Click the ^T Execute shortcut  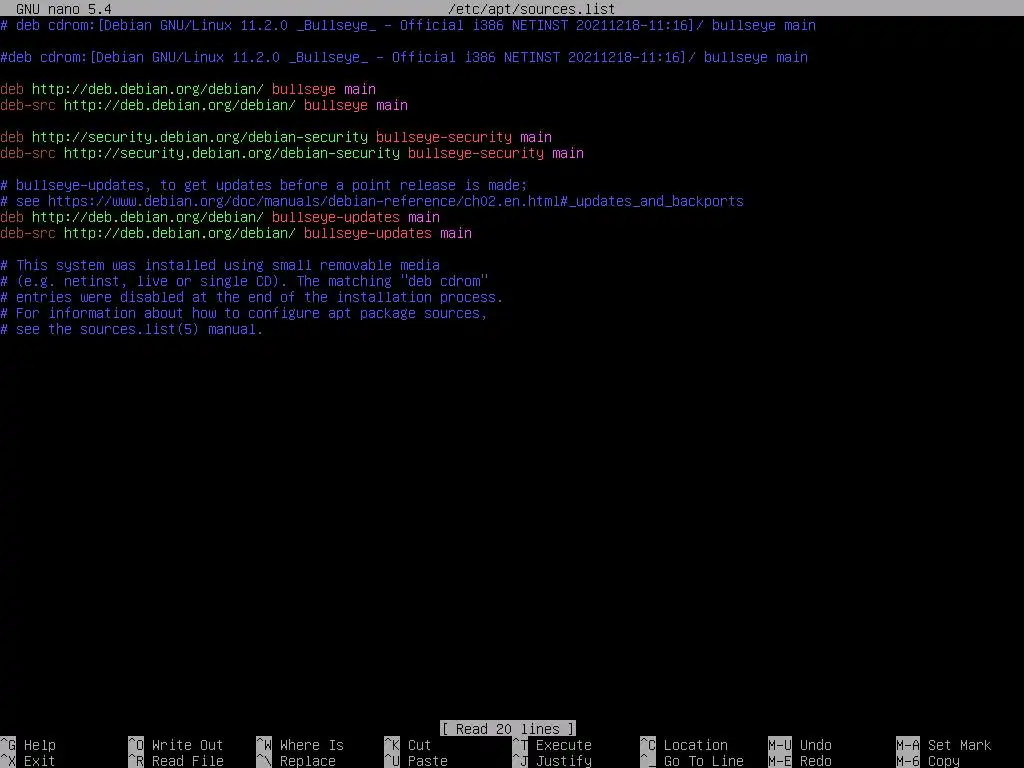point(552,745)
